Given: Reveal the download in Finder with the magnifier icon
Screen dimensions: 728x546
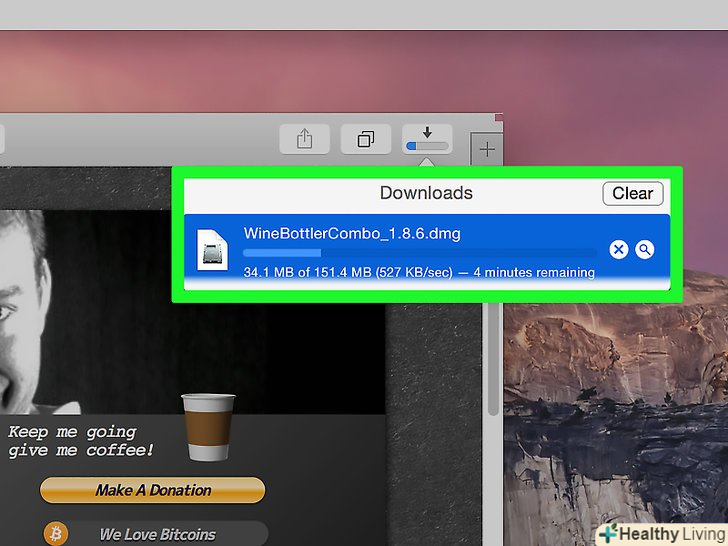Looking at the screenshot, I should (x=644, y=250).
